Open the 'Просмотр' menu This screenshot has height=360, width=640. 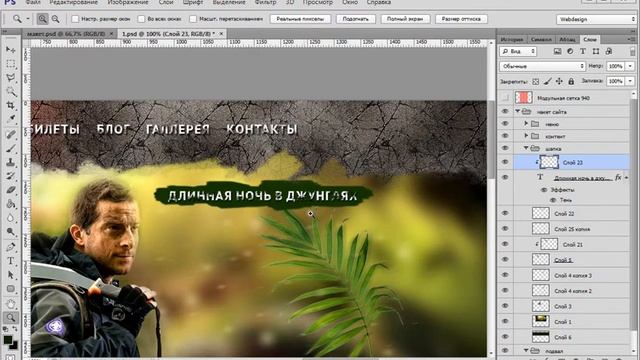click(318, 2)
